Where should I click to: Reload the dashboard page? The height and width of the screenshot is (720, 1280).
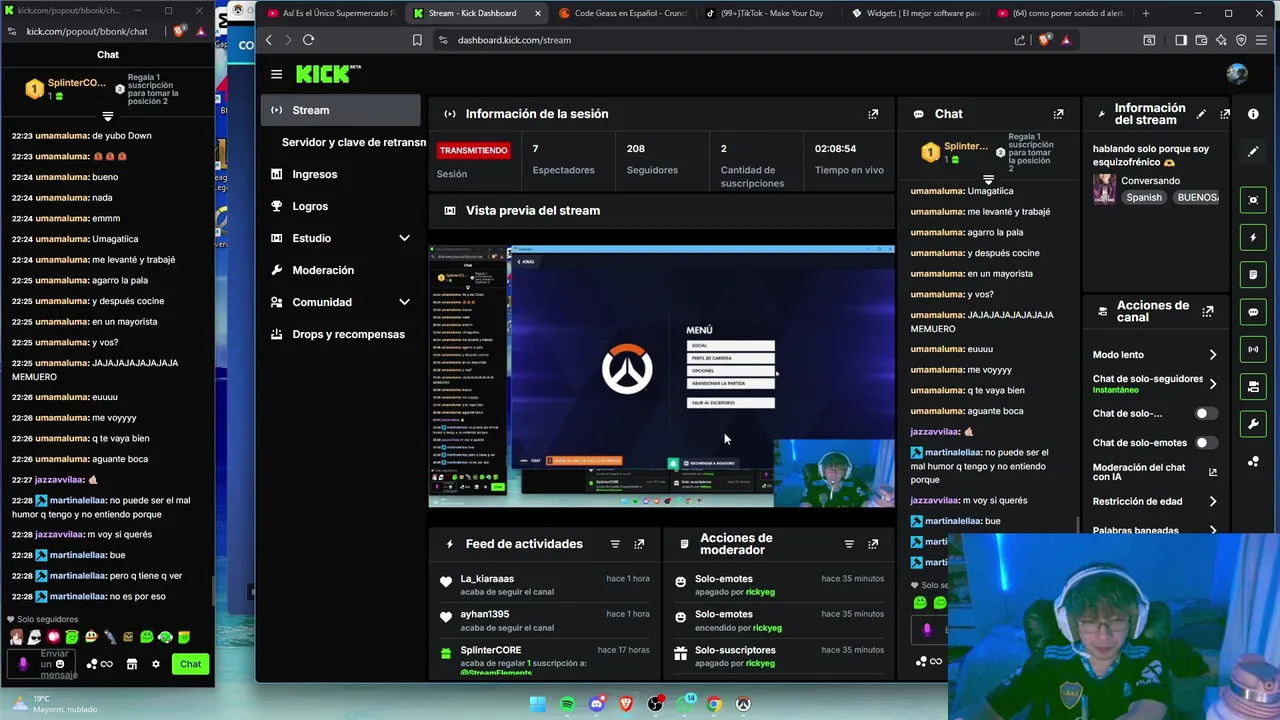point(308,40)
